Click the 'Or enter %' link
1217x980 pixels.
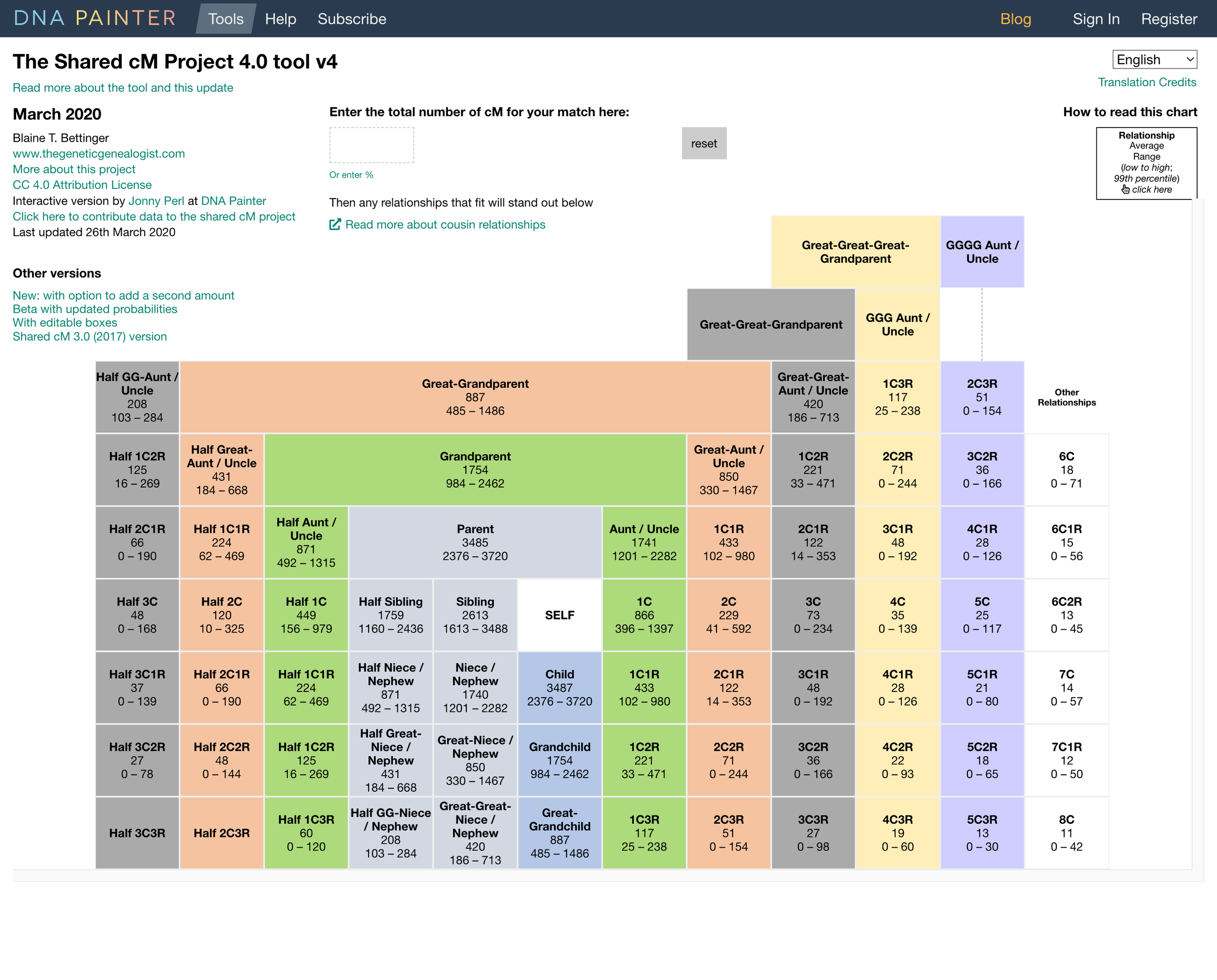[351, 175]
